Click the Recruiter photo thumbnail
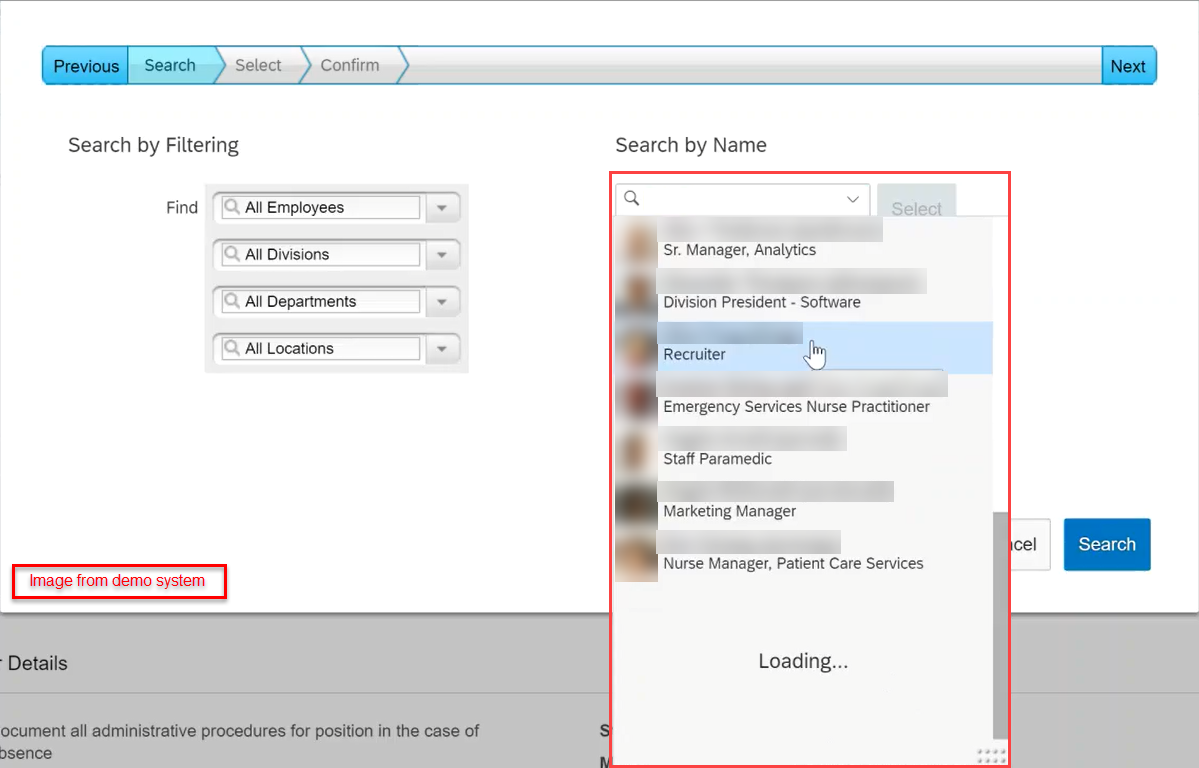The height and width of the screenshot is (768, 1199). point(636,347)
